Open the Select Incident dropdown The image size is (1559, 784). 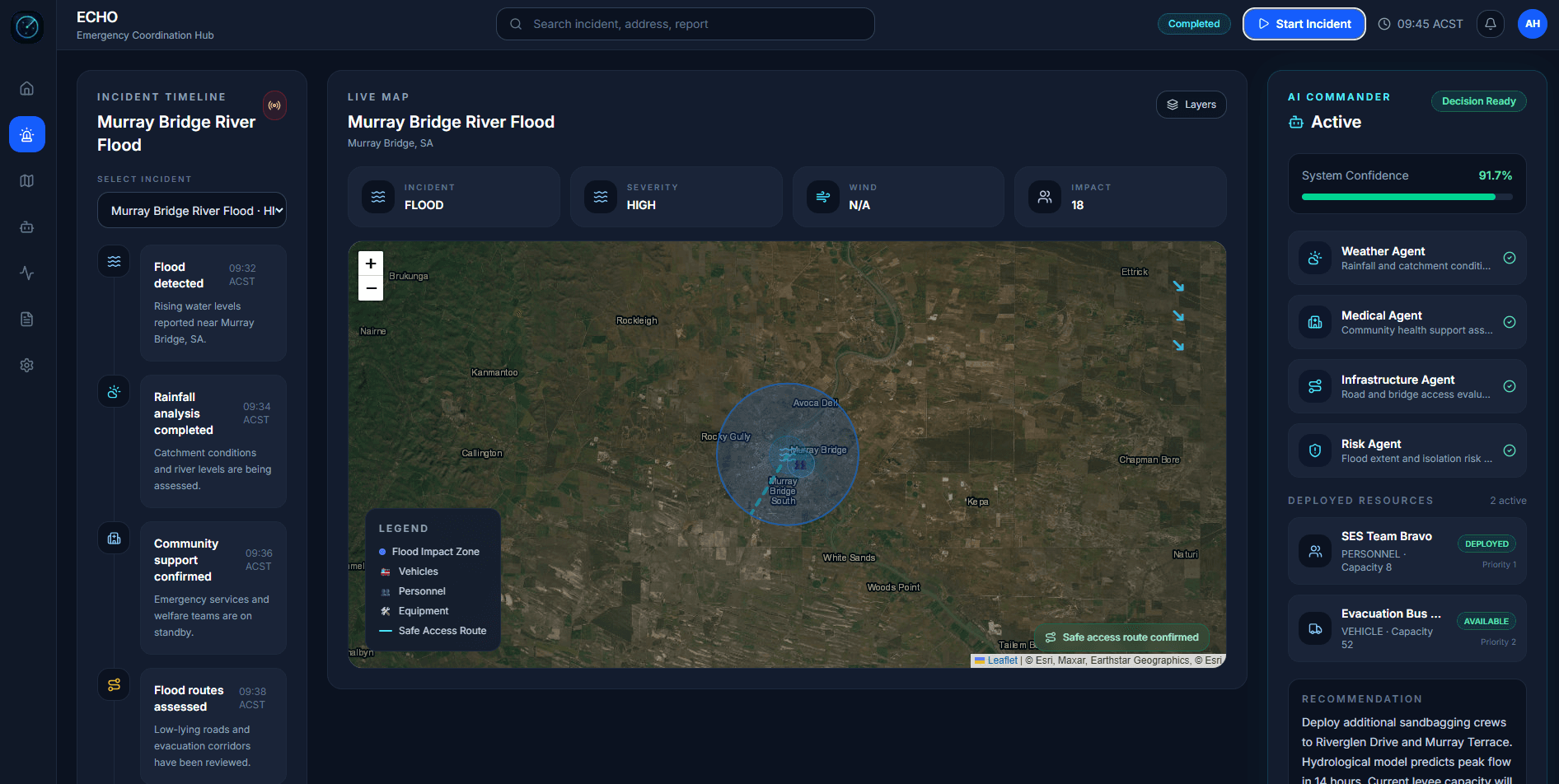pyautogui.click(x=192, y=211)
